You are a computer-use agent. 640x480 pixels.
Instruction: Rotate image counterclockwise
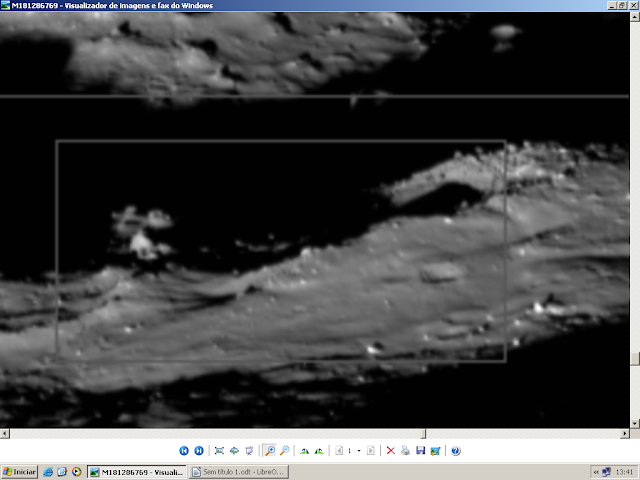319,451
